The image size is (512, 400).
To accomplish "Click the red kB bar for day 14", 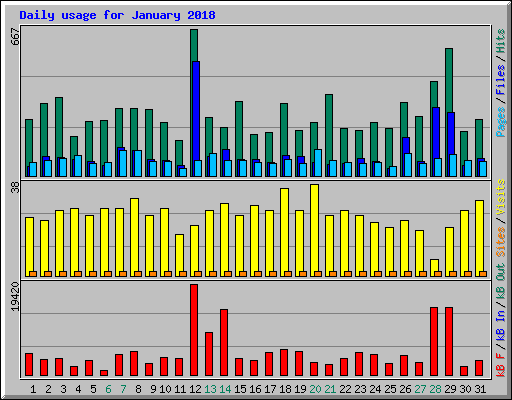I will coord(224,343).
